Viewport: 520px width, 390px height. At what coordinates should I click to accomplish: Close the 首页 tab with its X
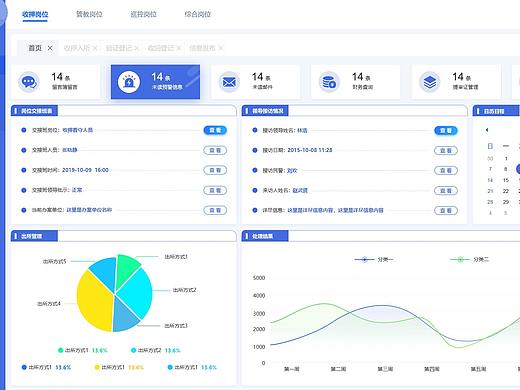50,48
